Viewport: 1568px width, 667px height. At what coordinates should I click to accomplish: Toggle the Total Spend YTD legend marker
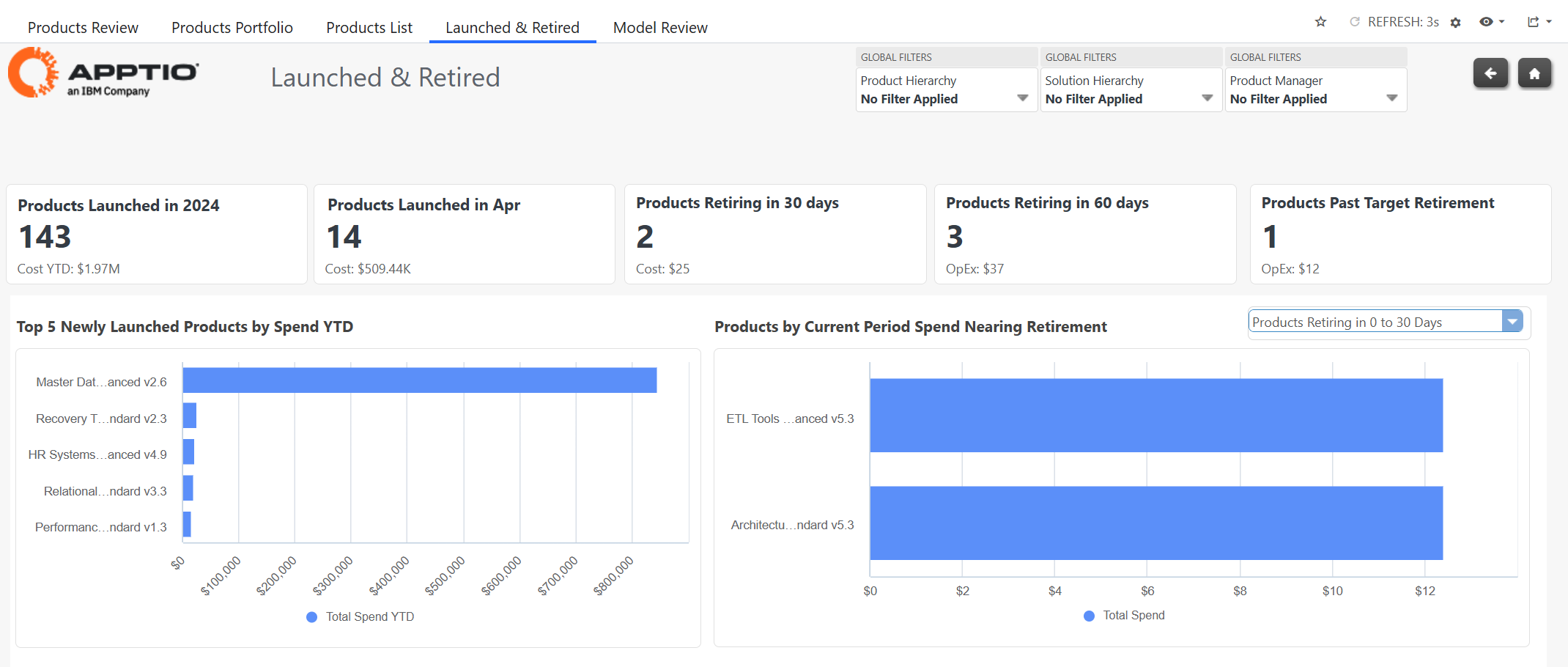pos(312,617)
